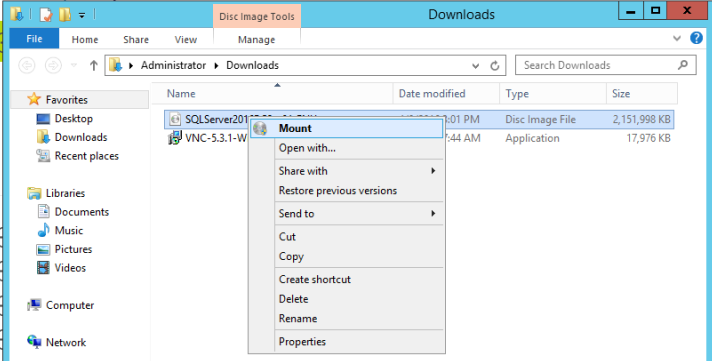Click the VNC installer file icon

pyautogui.click(x=175, y=138)
